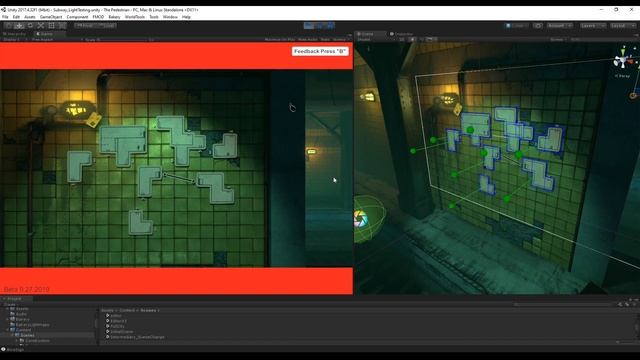Collapse the Content folder arrow

(7, 330)
